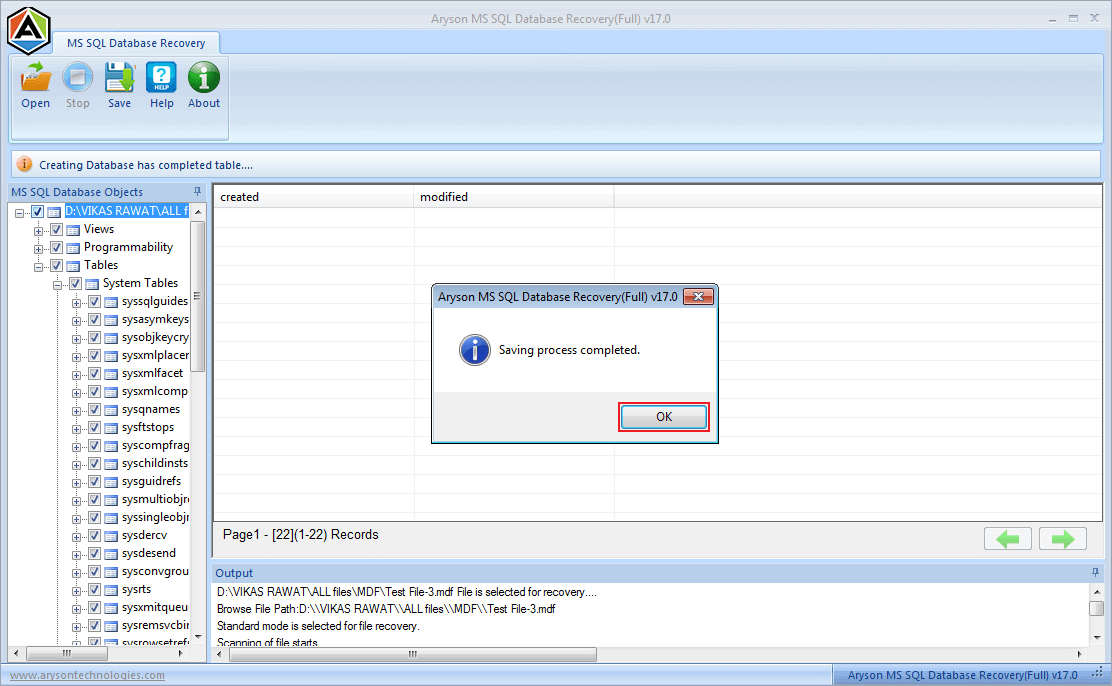Click the Aryson logo in top-left corner
The image size is (1112, 686).
(28, 29)
